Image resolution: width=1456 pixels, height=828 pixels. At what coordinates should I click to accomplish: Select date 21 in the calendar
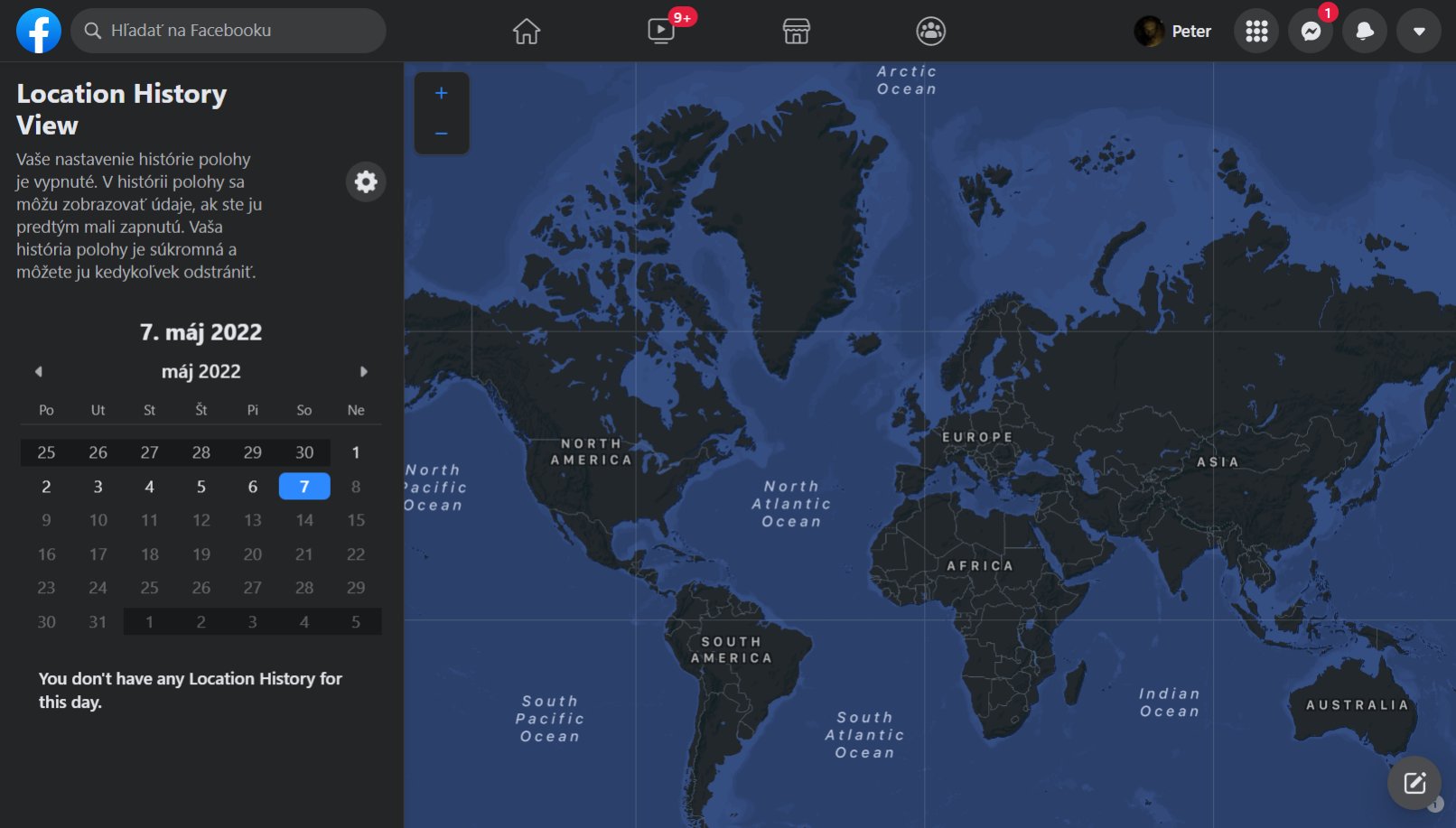click(x=304, y=554)
